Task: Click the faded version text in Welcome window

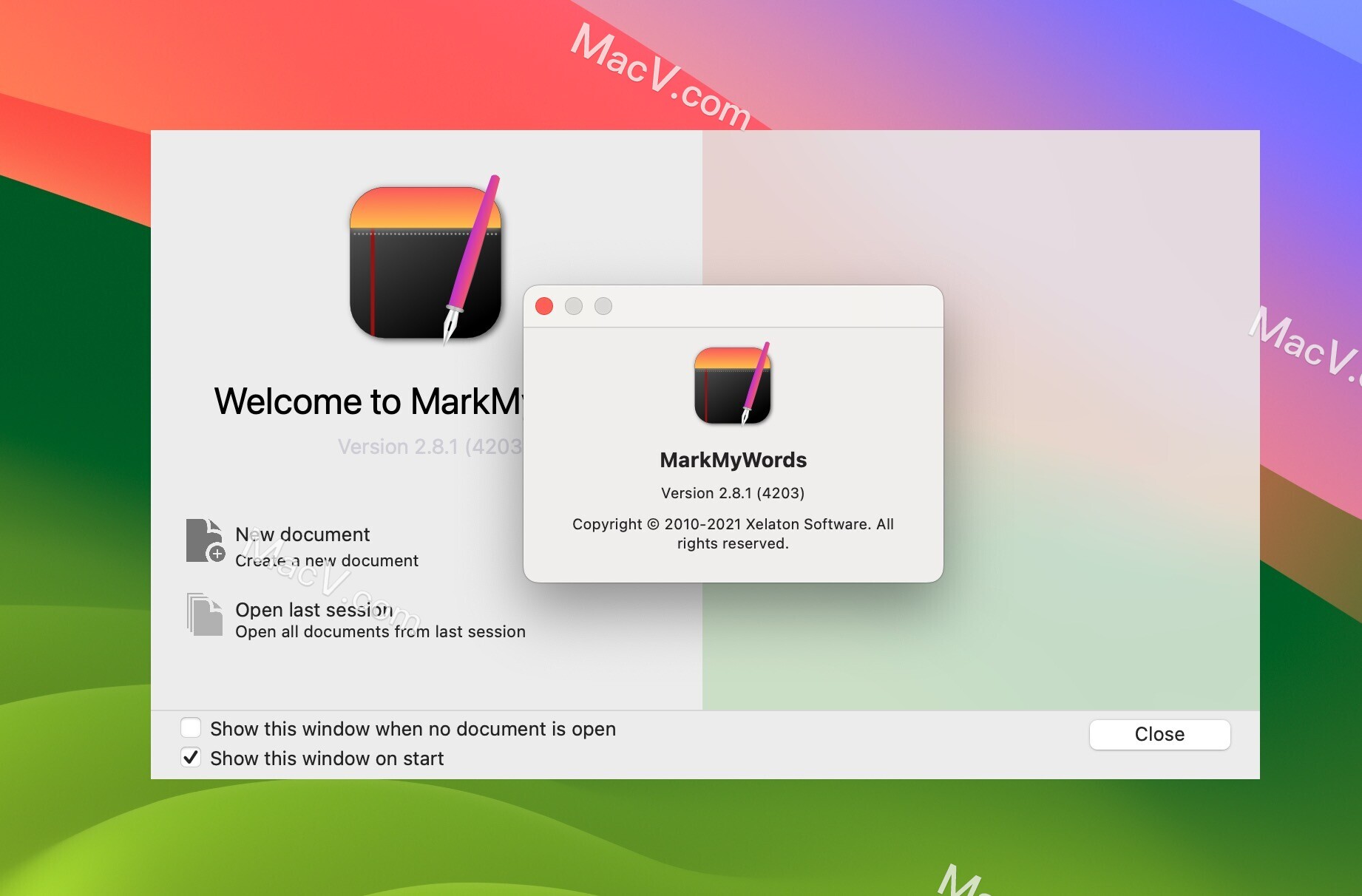Action: [x=430, y=447]
